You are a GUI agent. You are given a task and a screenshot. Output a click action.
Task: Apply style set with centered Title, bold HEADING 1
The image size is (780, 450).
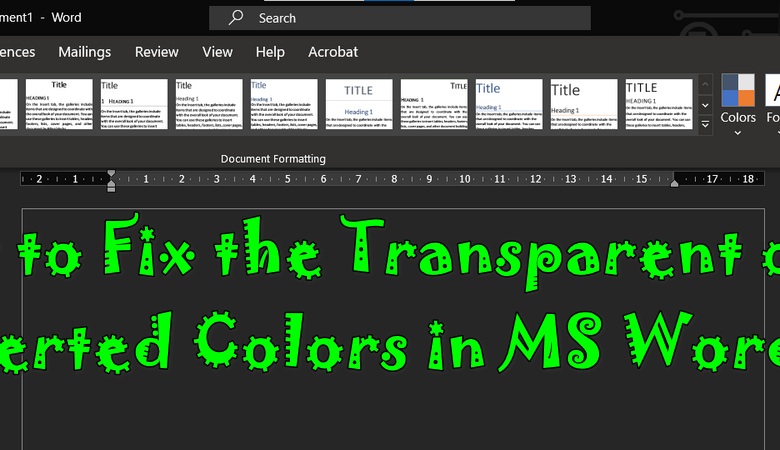pos(59,104)
